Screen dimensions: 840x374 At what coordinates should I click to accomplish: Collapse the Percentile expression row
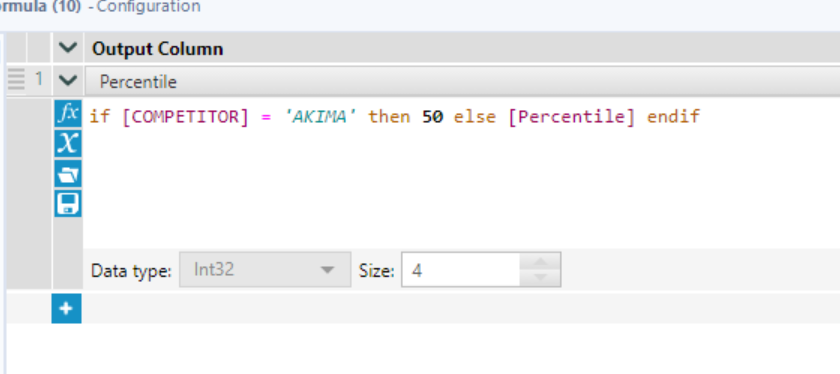pyautogui.click(x=68, y=81)
